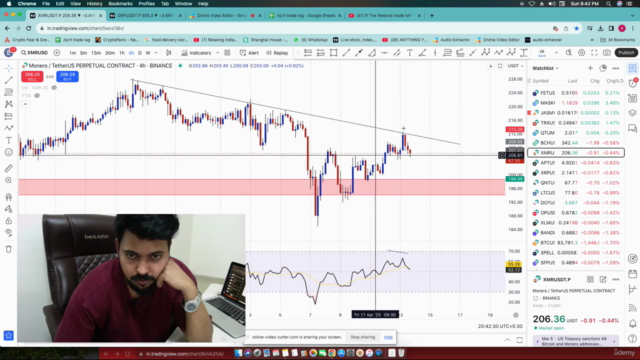This screenshot has height=360, width=640.
Task: Toggle the Replay mode button
Action: 277,53
